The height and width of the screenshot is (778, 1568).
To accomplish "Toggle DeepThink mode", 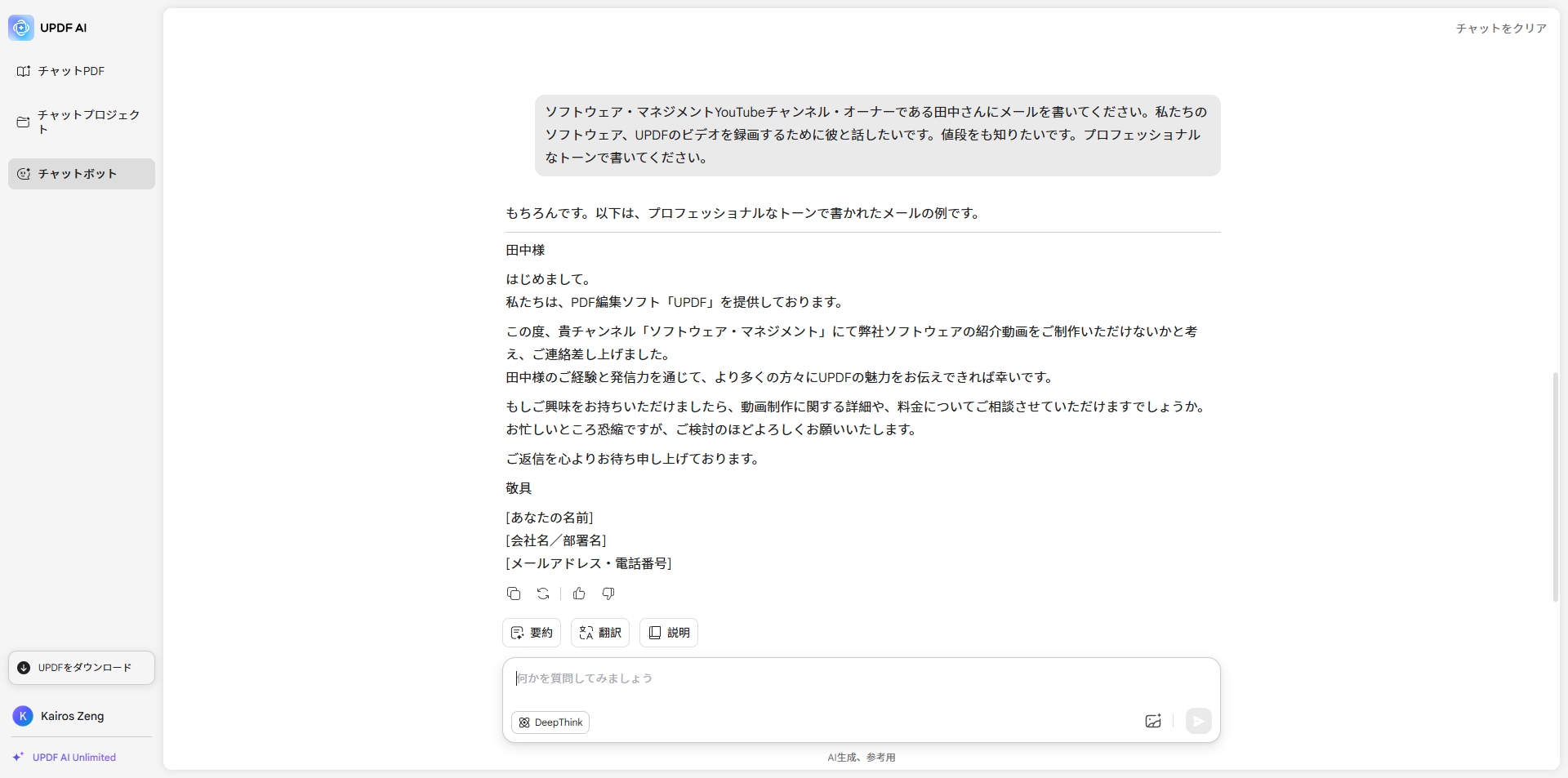I will pyautogui.click(x=550, y=722).
